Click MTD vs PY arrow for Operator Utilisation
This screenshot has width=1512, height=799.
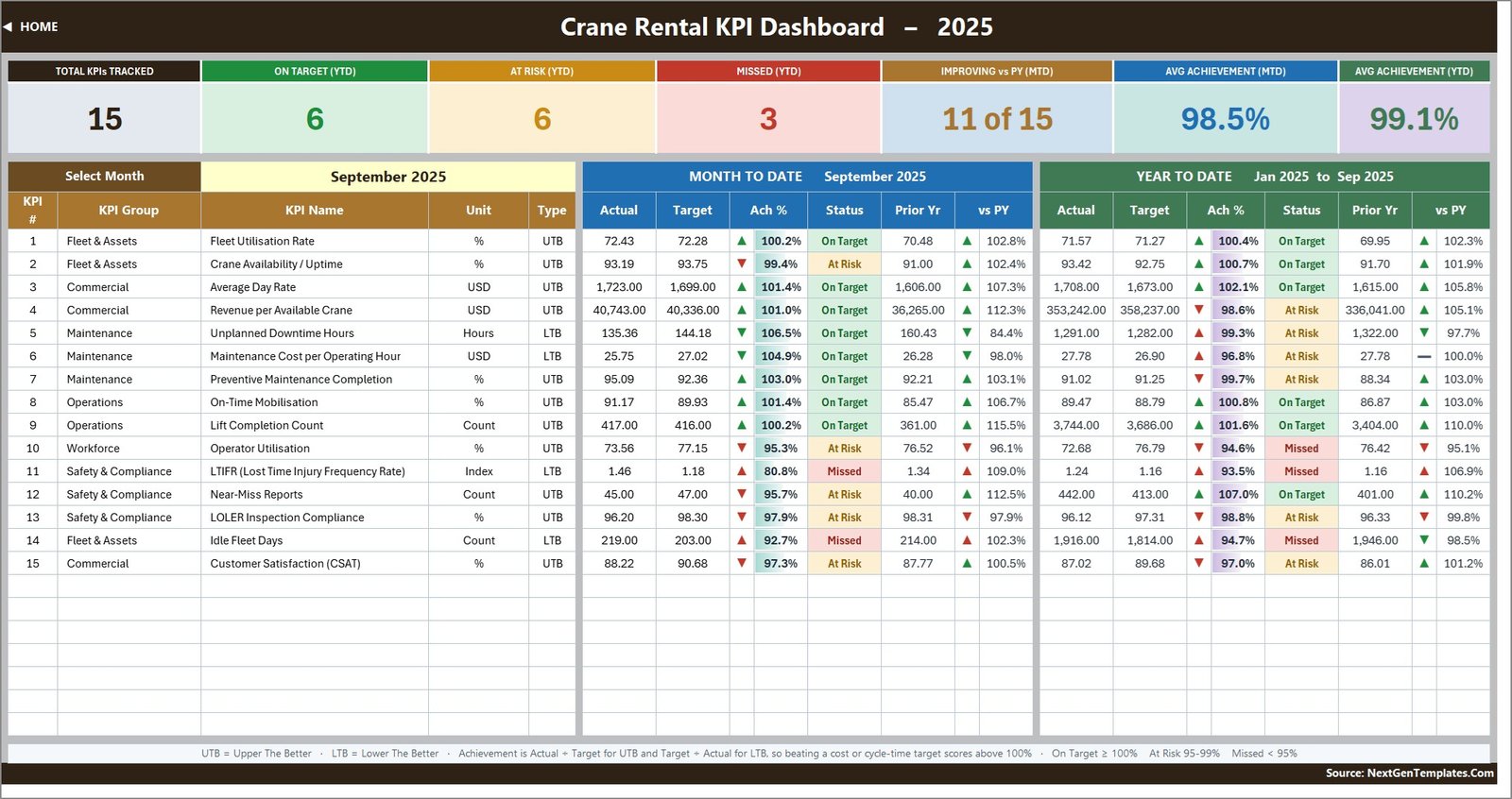(x=967, y=449)
